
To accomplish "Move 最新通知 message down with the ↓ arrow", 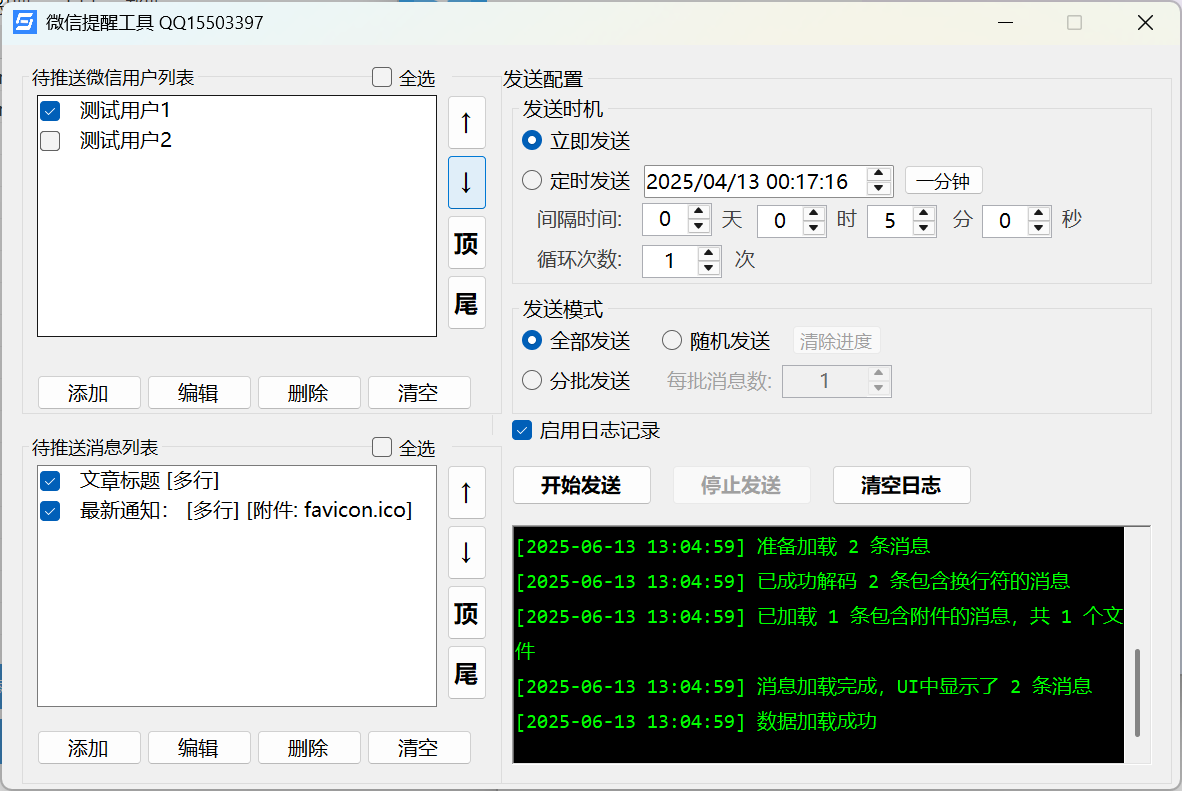I will coord(466,552).
